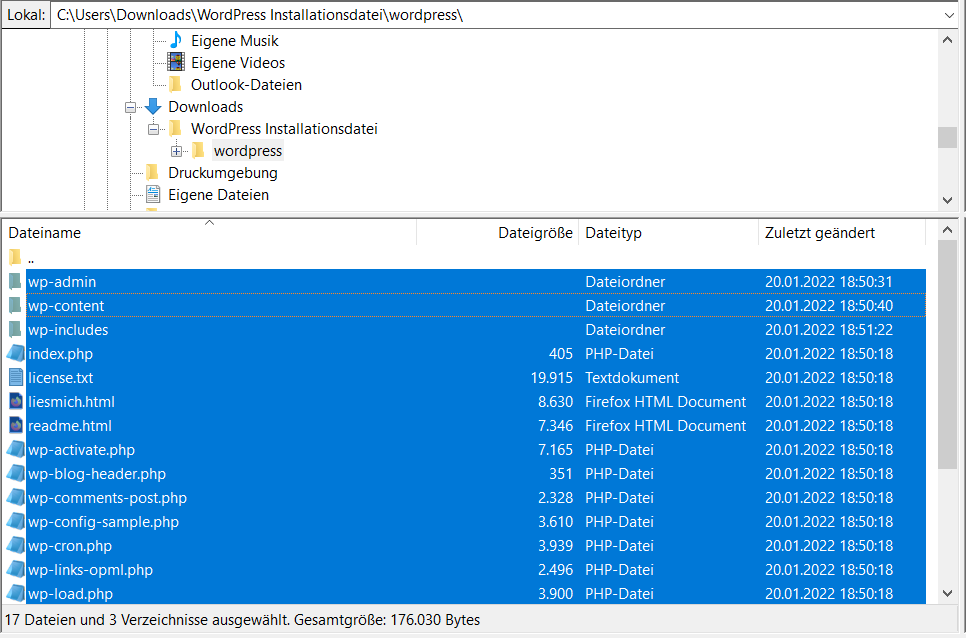The width and height of the screenshot is (966, 638).
Task: Select the license.txt file name
Action: point(60,378)
